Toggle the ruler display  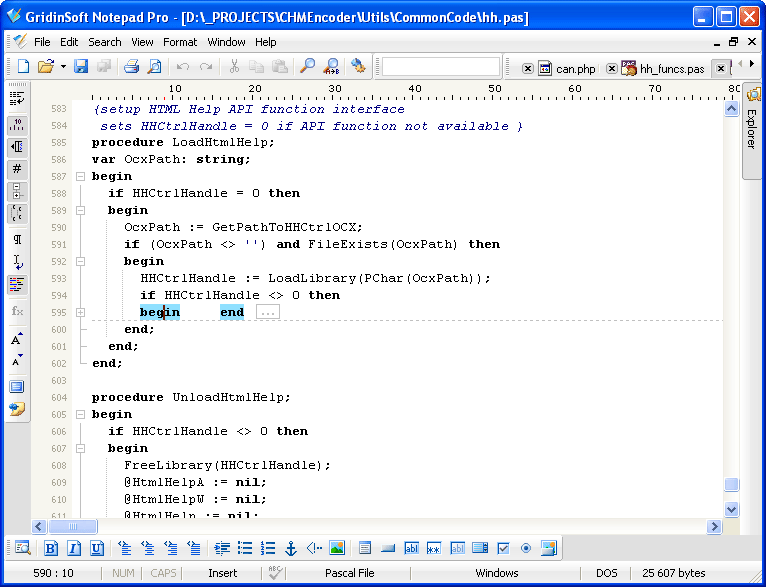(17, 125)
